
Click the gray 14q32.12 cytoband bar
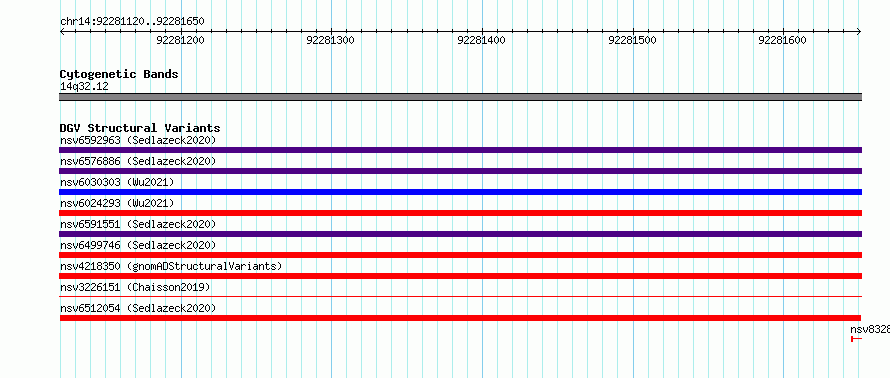click(x=460, y=97)
